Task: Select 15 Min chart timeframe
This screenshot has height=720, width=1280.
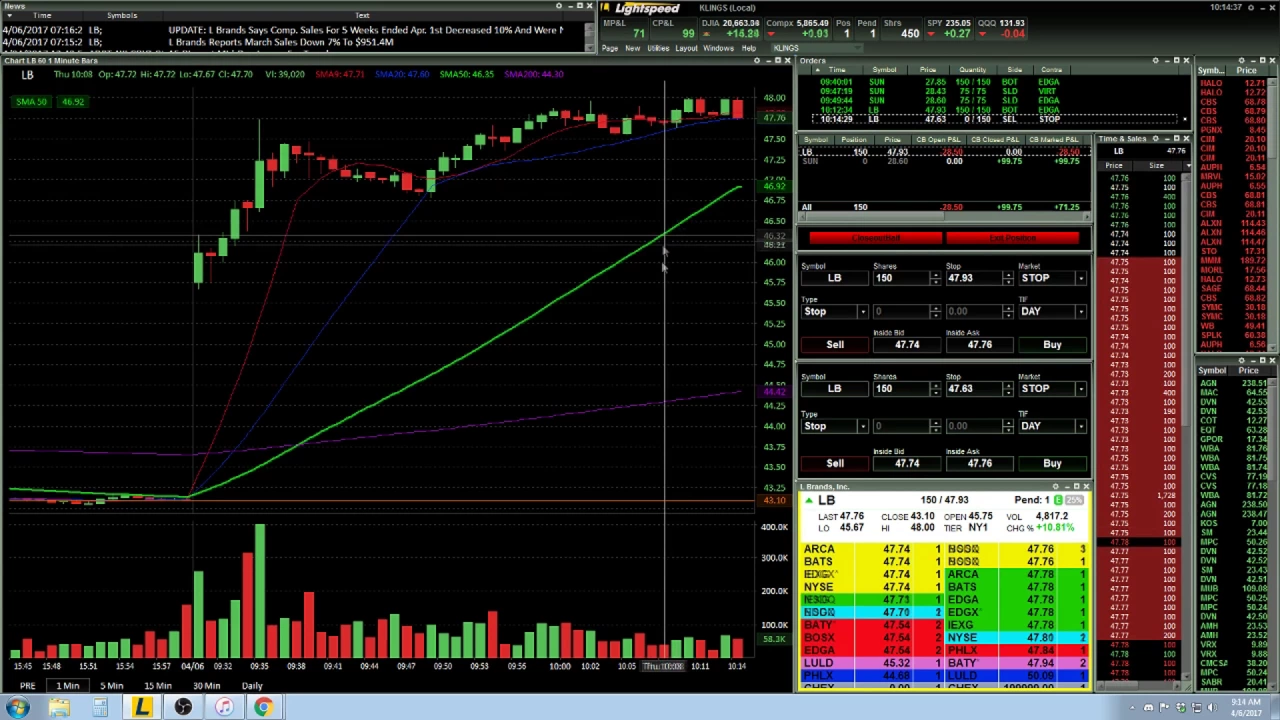Action: pyautogui.click(x=157, y=686)
